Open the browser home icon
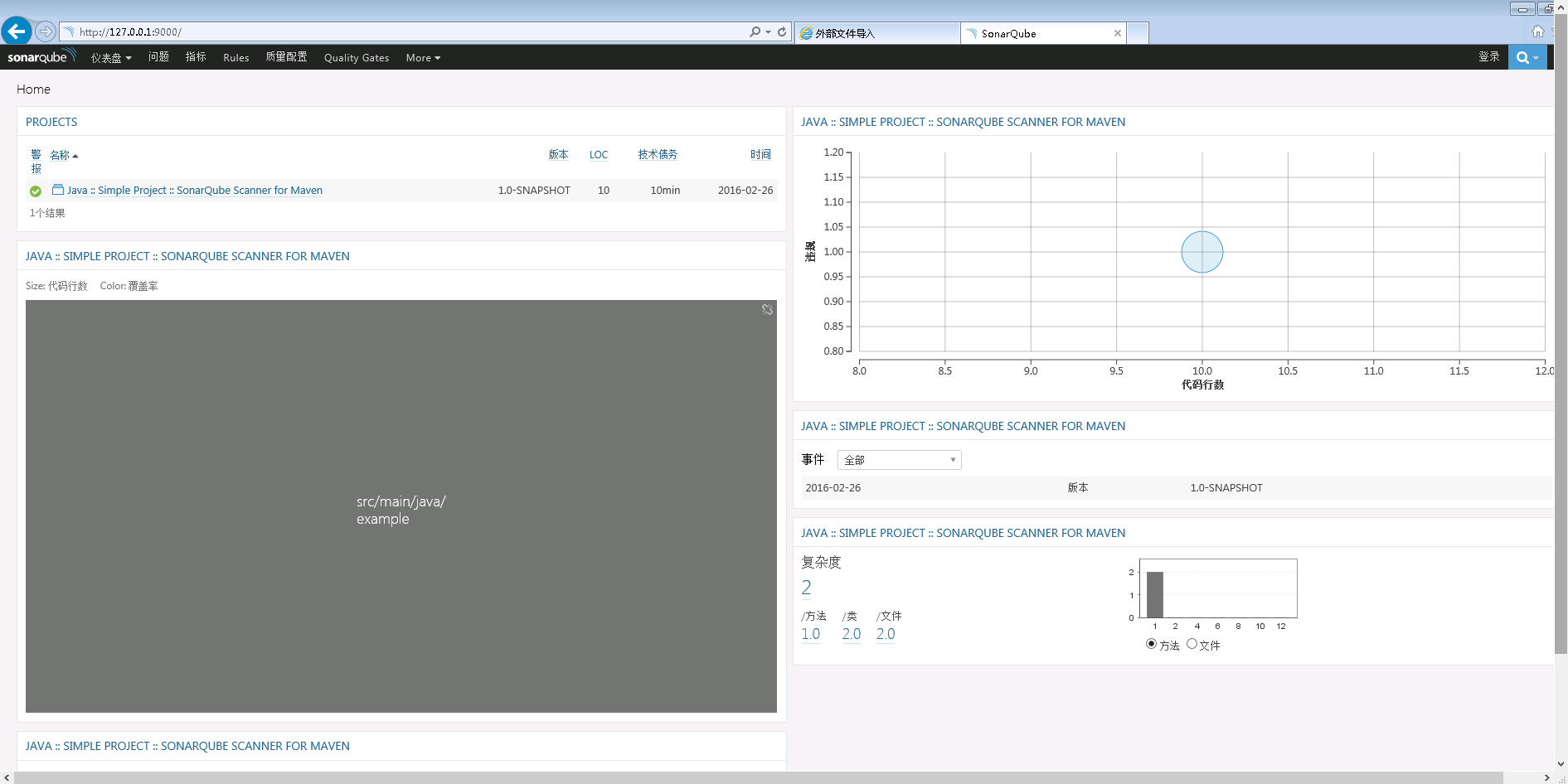The height and width of the screenshot is (784, 1568). click(1538, 31)
